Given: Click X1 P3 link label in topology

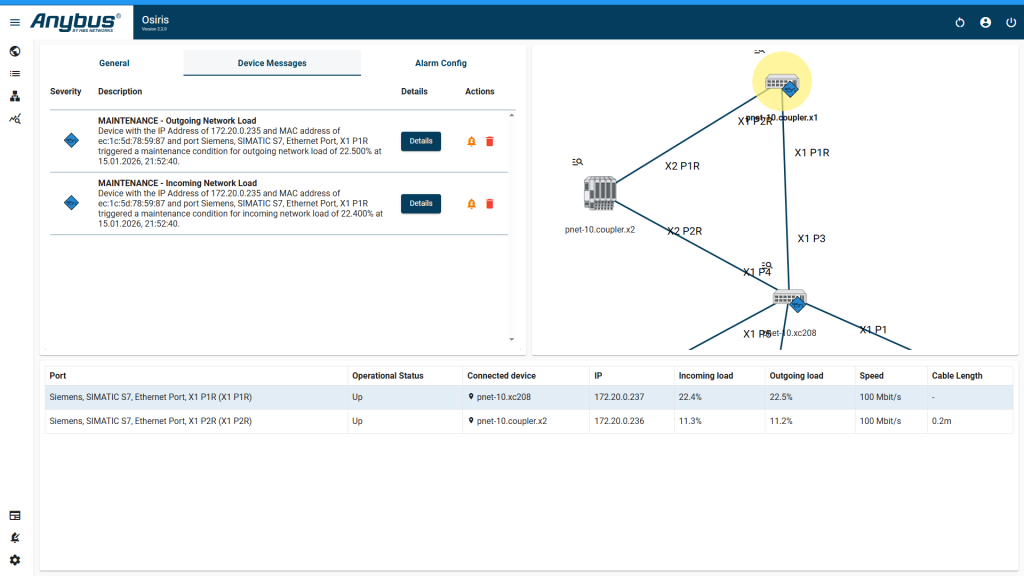Looking at the screenshot, I should 811,238.
